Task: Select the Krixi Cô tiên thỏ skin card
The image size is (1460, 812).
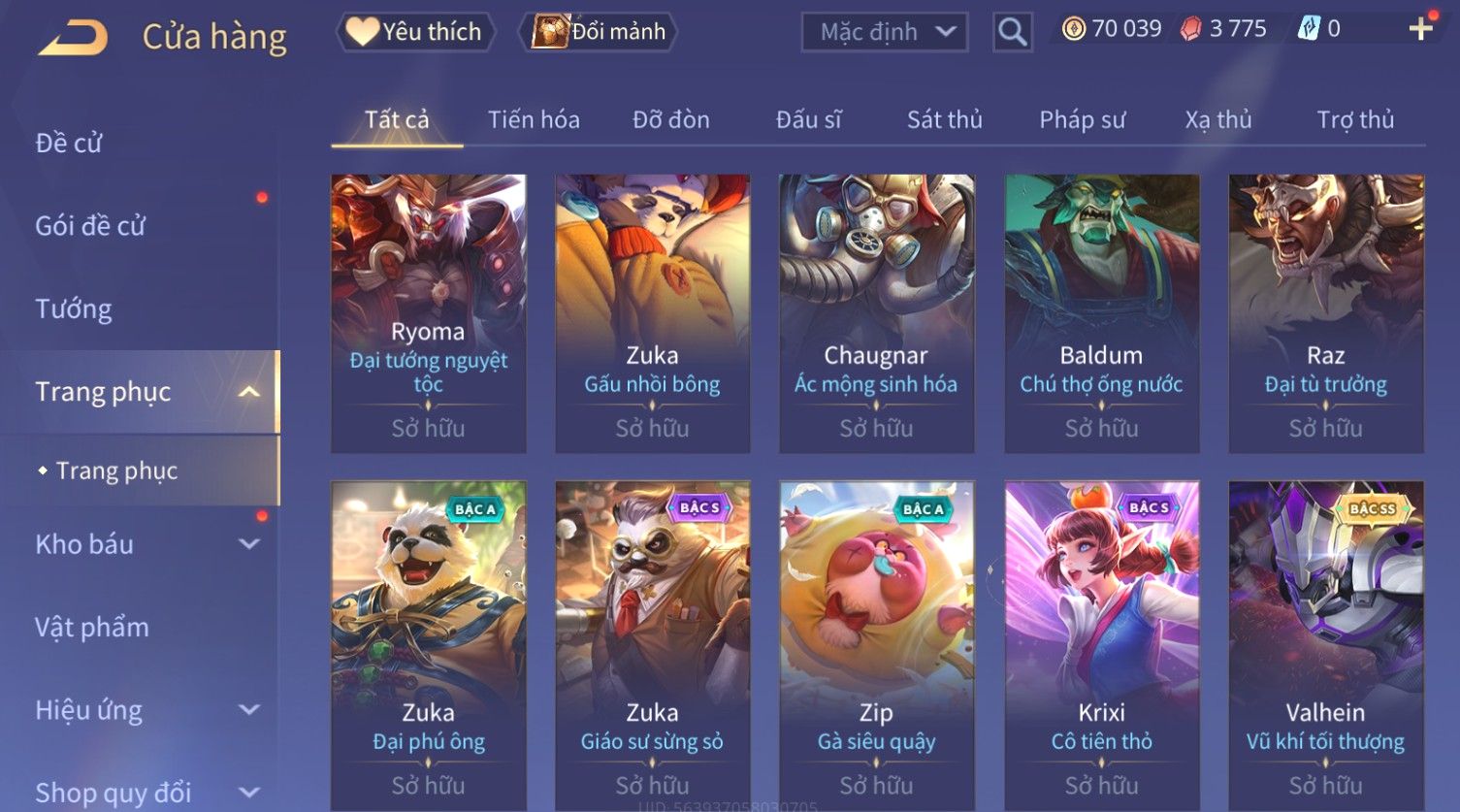Action: coord(1102,645)
